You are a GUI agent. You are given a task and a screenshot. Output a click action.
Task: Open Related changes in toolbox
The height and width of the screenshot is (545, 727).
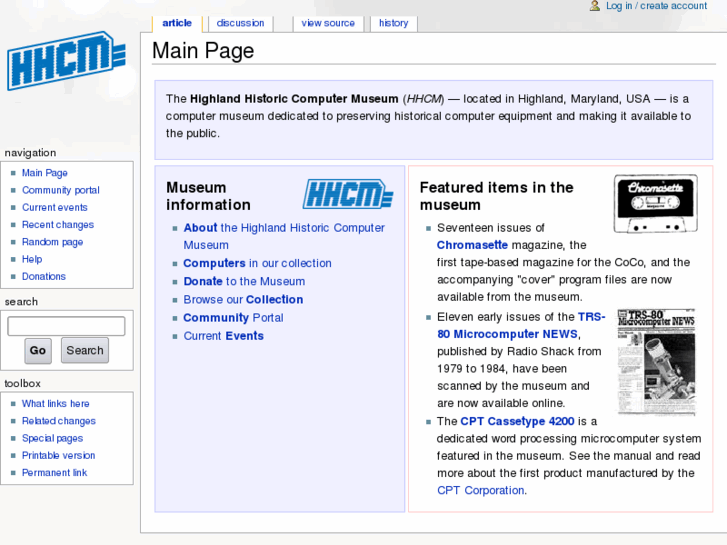click(x=59, y=421)
